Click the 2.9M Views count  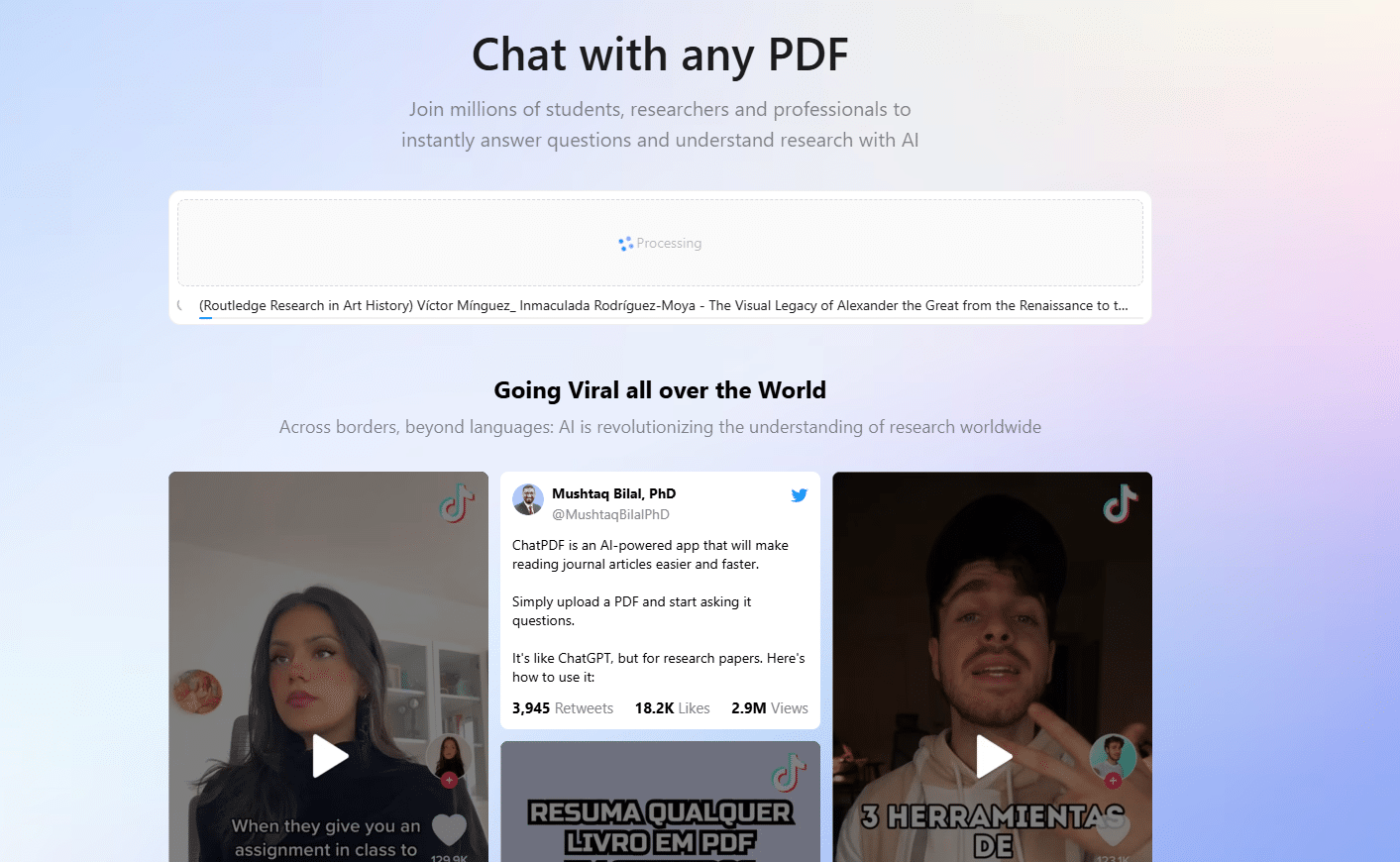[x=770, y=708]
